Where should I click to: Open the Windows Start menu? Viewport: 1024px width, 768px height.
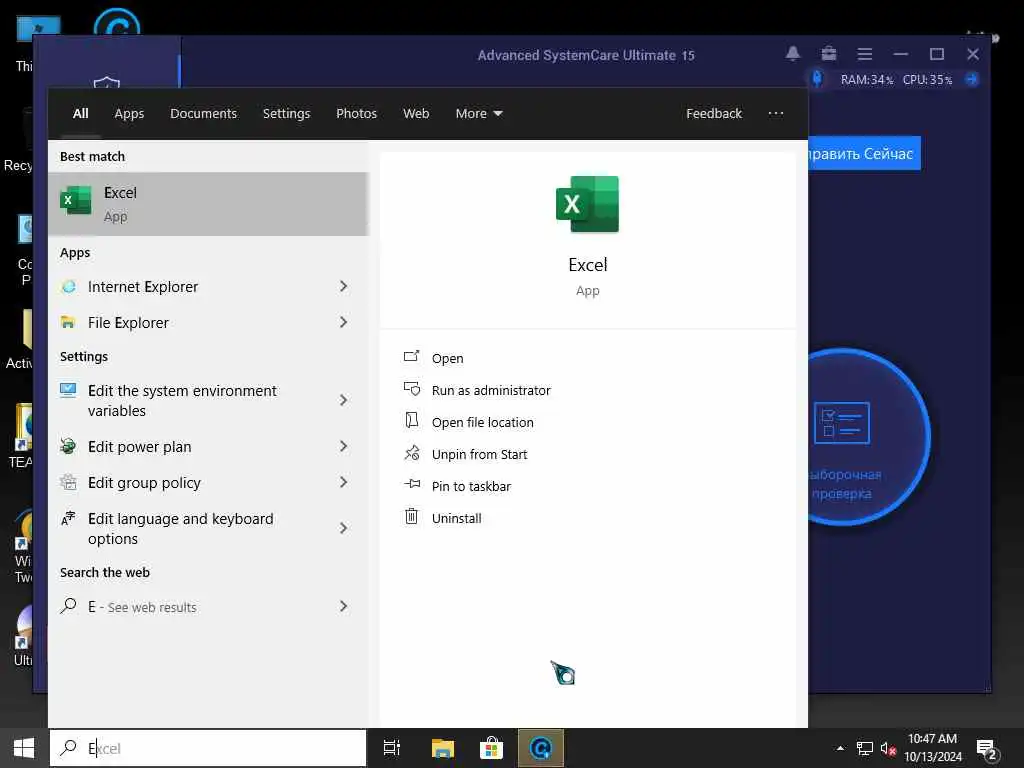pos(24,748)
